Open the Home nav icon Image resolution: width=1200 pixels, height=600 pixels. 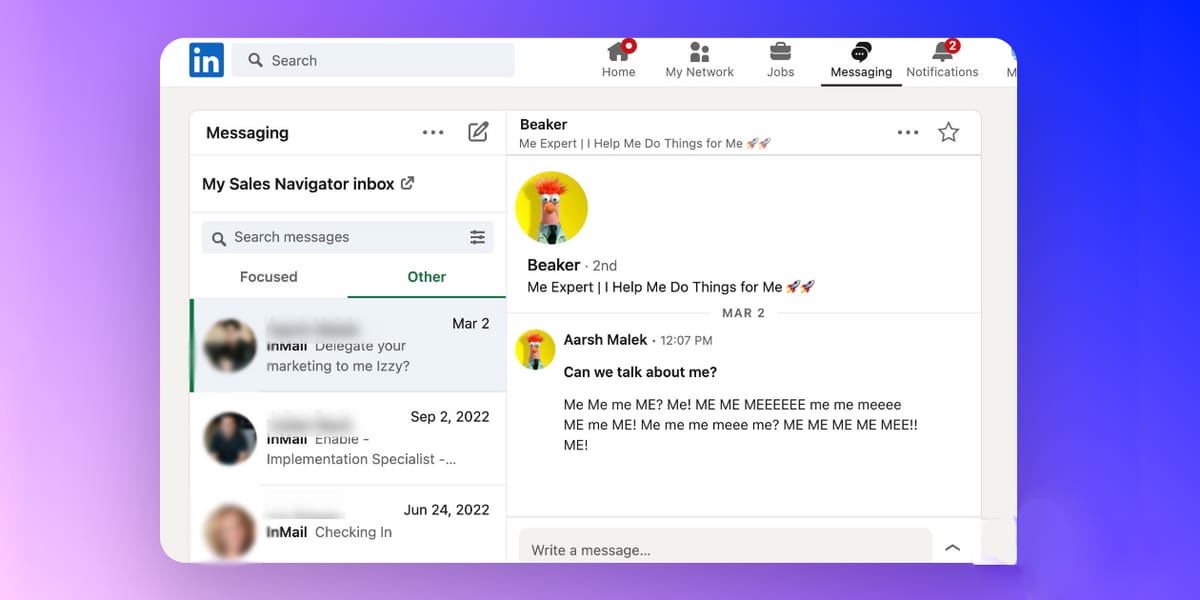pos(619,59)
